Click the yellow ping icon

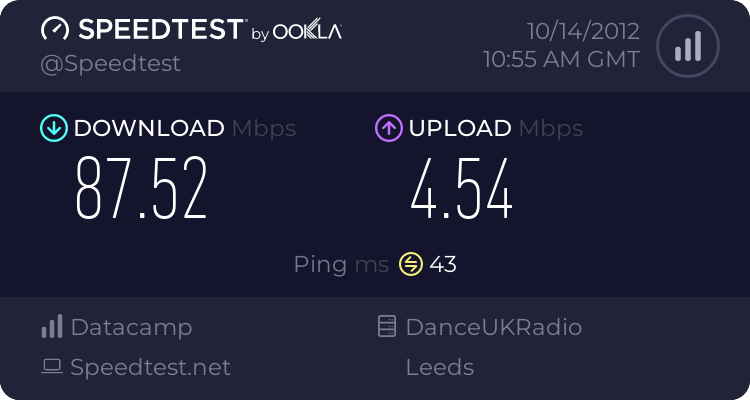point(411,264)
